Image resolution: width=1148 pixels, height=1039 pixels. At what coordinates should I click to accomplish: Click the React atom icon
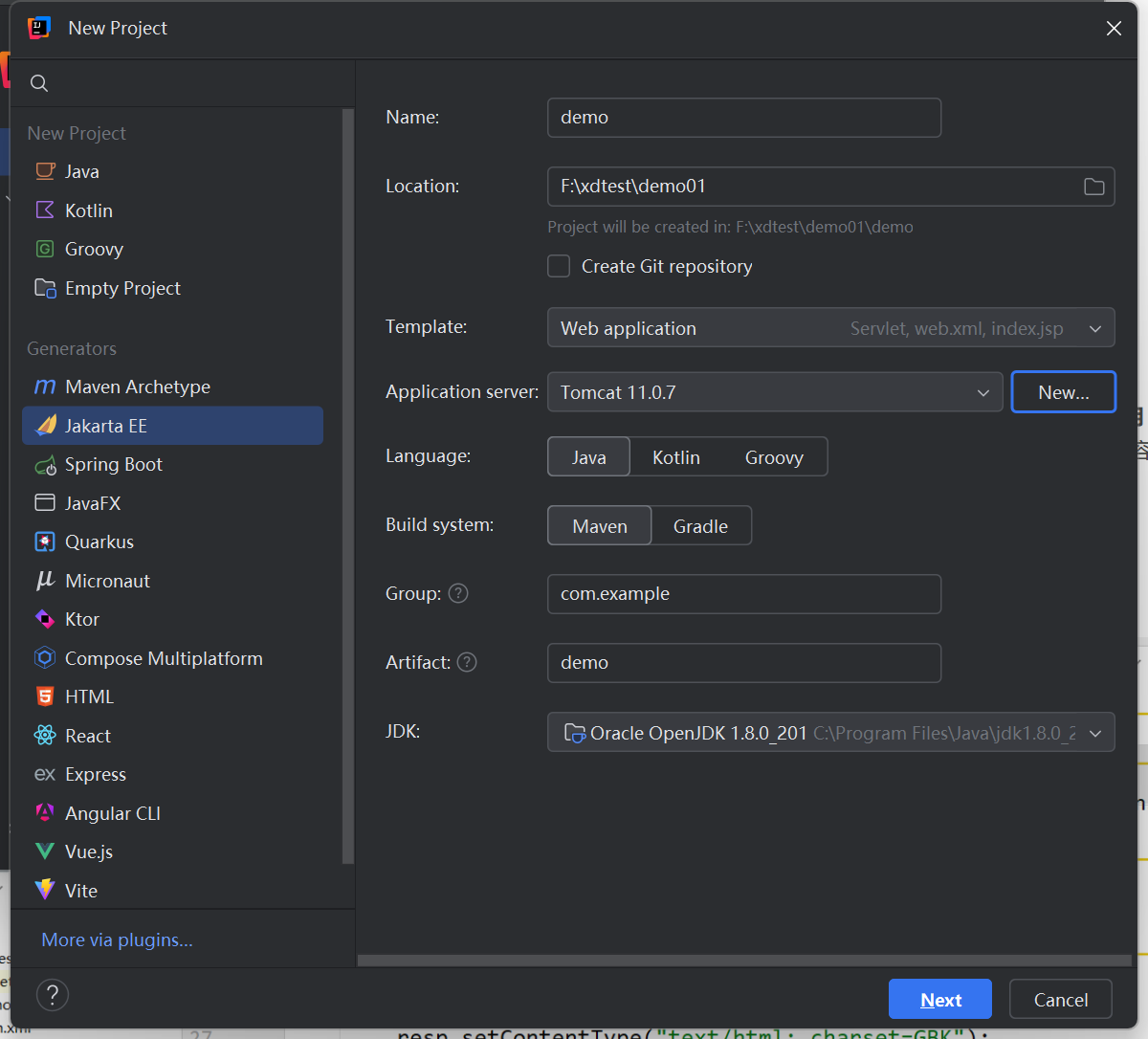tap(45, 736)
